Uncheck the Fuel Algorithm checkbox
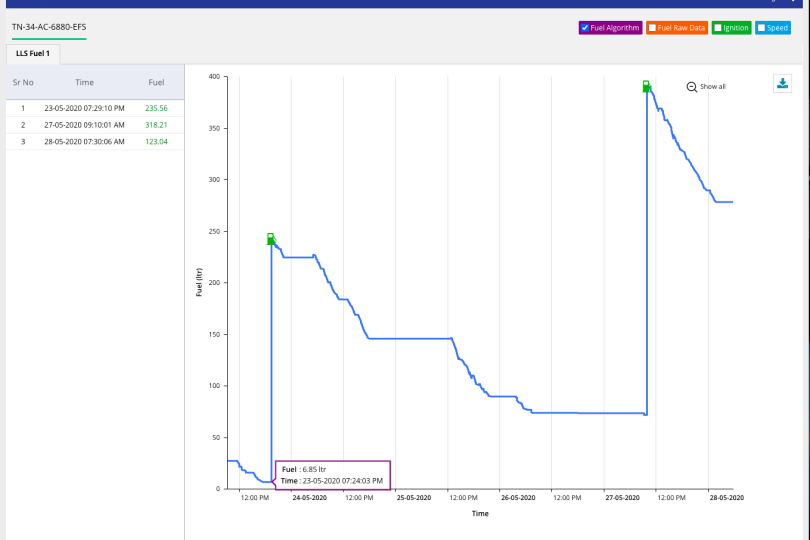 point(585,28)
